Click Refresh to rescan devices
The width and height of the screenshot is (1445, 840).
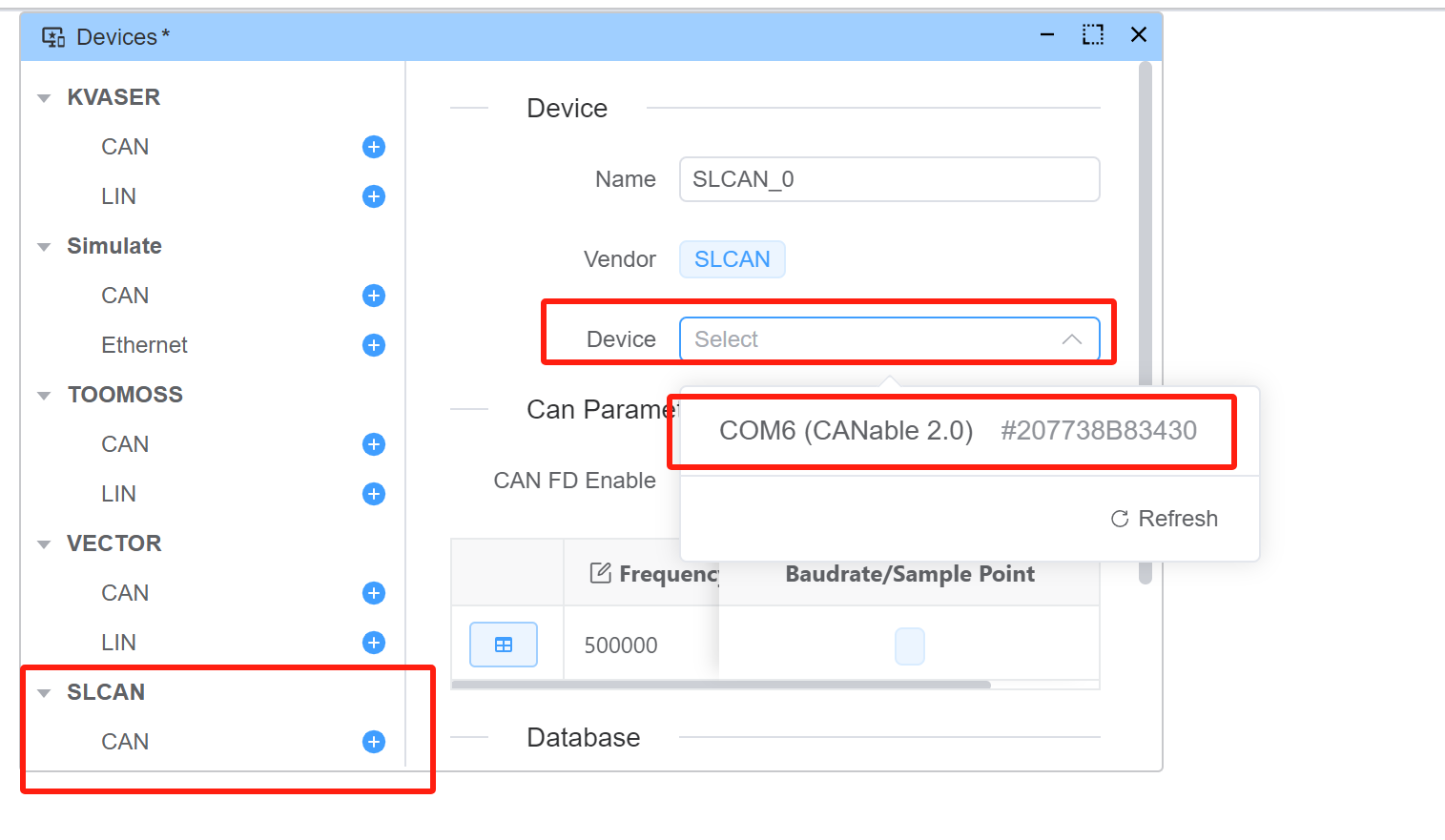1164,518
